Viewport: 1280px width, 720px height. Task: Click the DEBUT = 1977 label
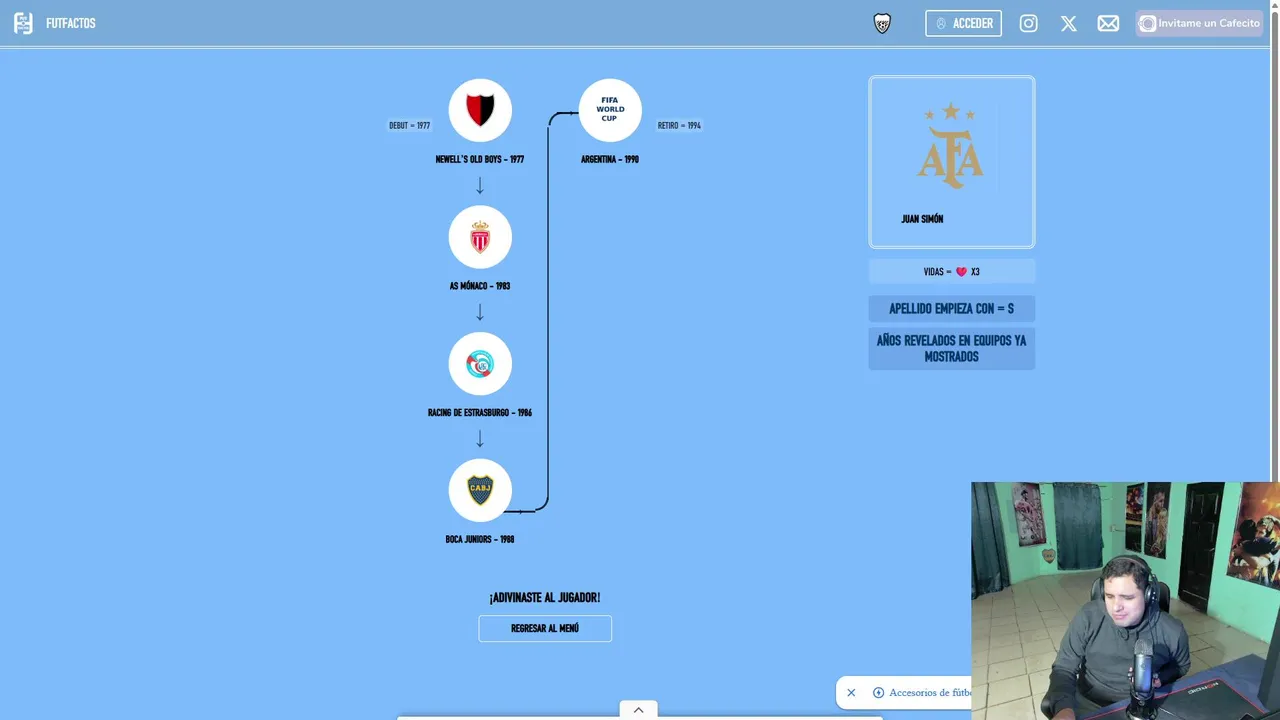pyautogui.click(x=409, y=126)
